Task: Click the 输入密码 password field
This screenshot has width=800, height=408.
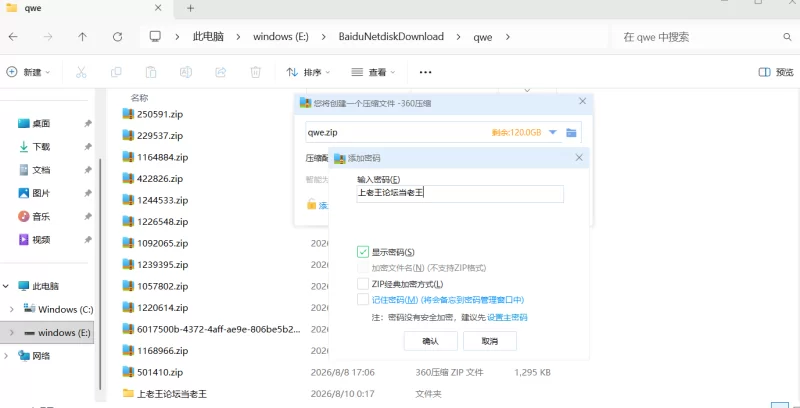Action: point(460,193)
